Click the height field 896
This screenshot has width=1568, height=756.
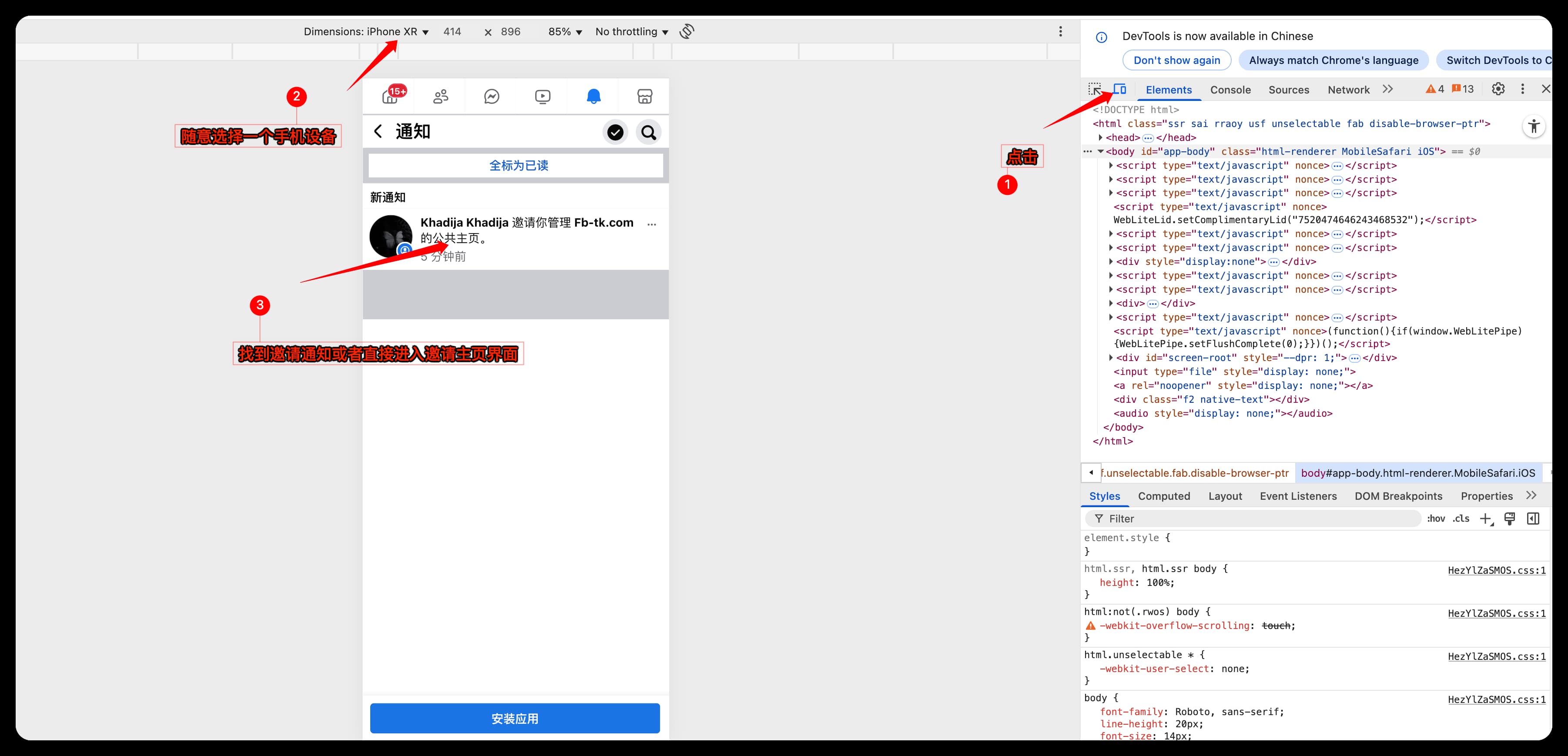click(x=511, y=32)
